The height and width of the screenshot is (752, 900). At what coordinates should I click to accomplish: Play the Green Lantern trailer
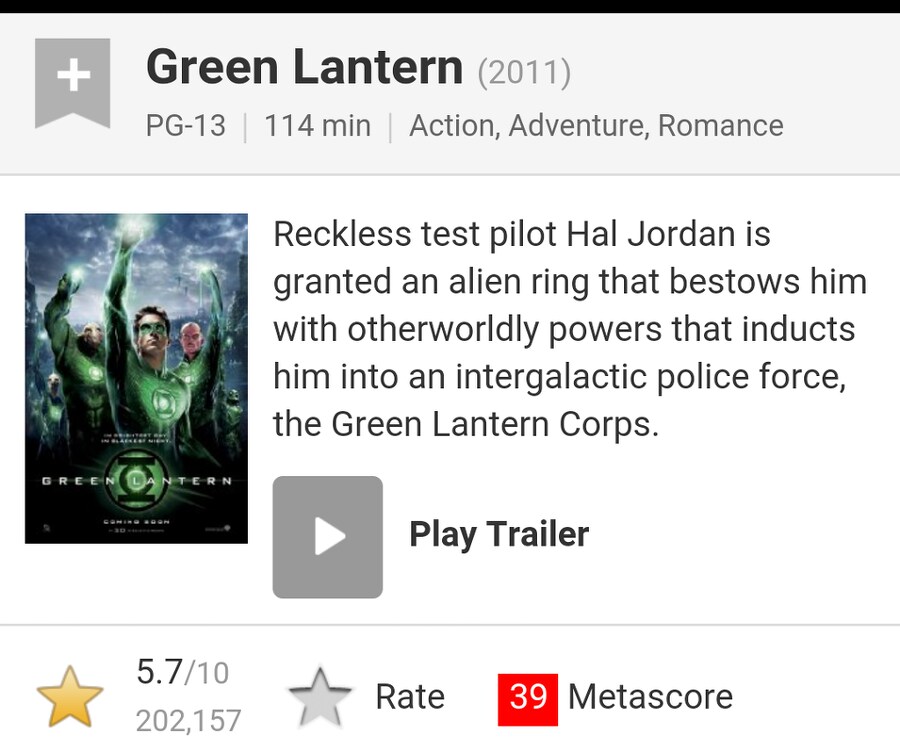[327, 537]
